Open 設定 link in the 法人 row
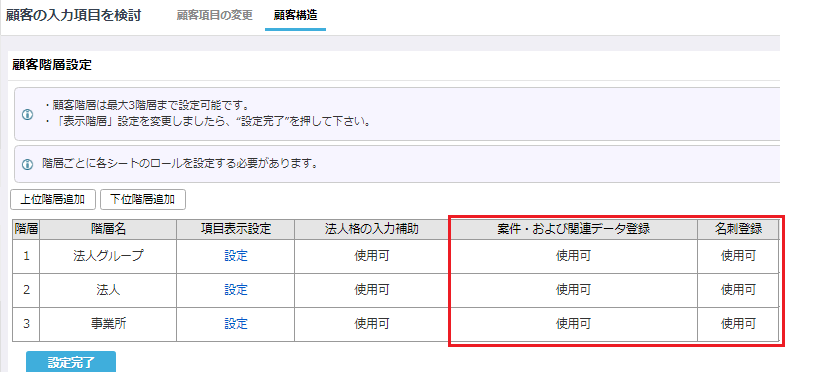820x372 pixels. click(x=236, y=289)
